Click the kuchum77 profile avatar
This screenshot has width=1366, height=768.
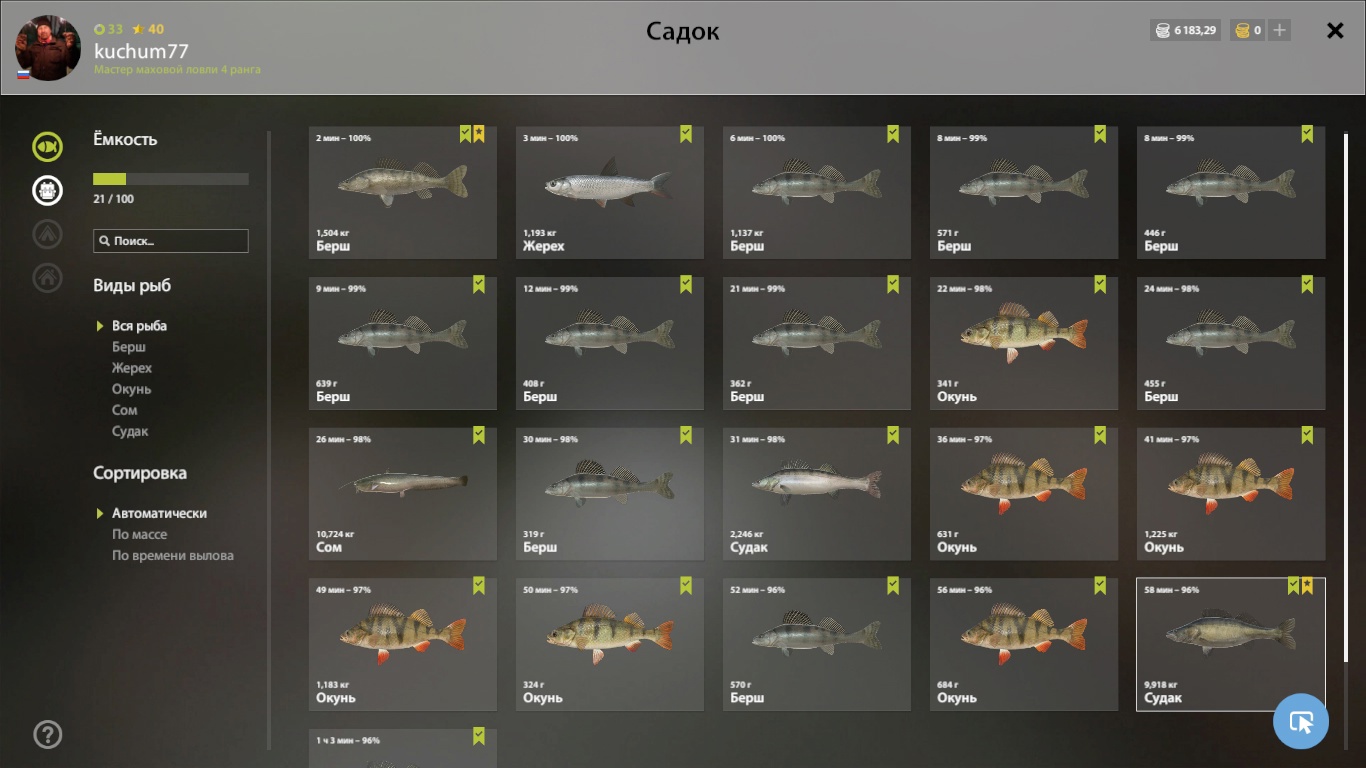coord(48,48)
